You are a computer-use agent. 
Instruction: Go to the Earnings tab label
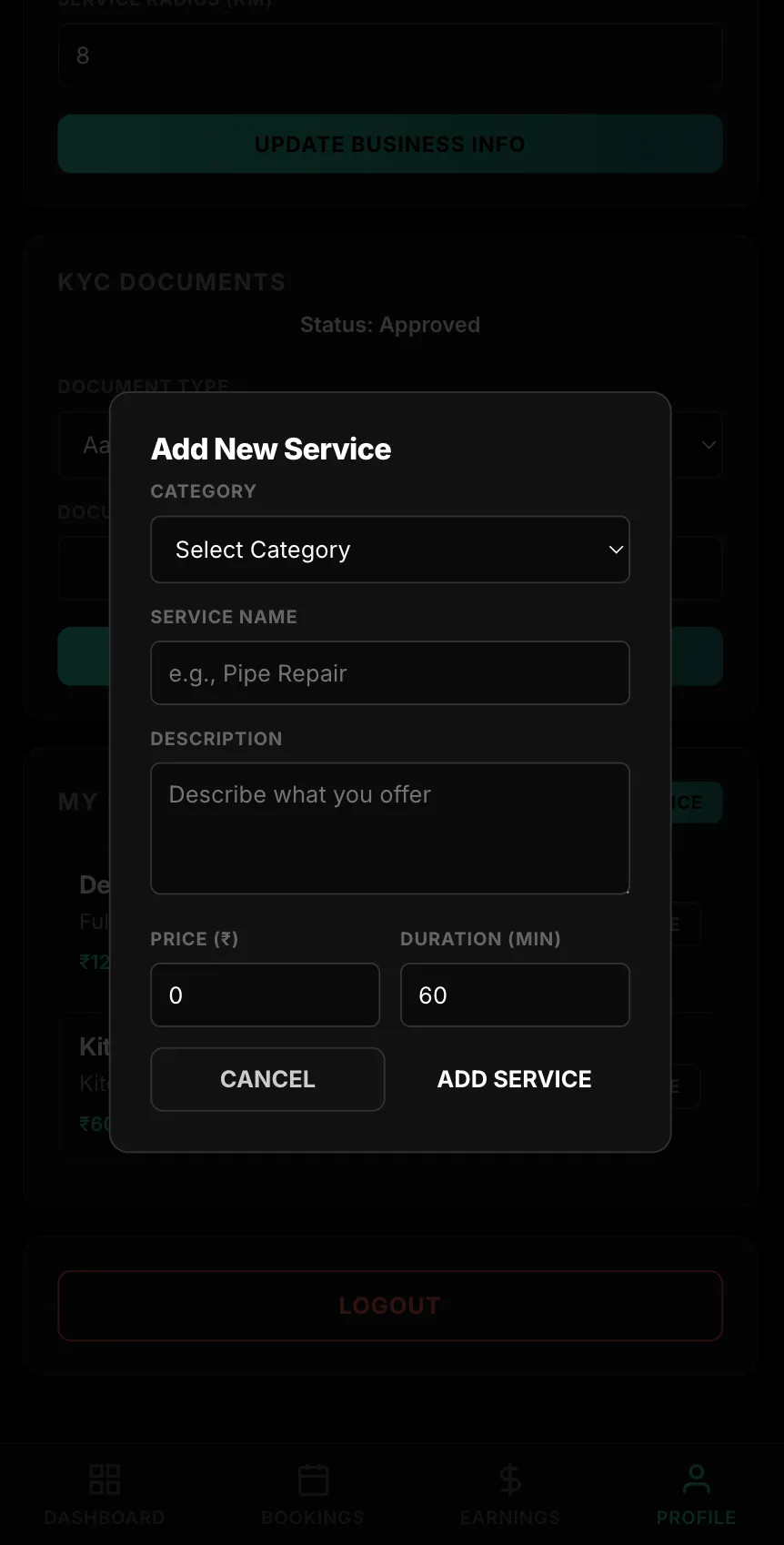coord(510,1518)
